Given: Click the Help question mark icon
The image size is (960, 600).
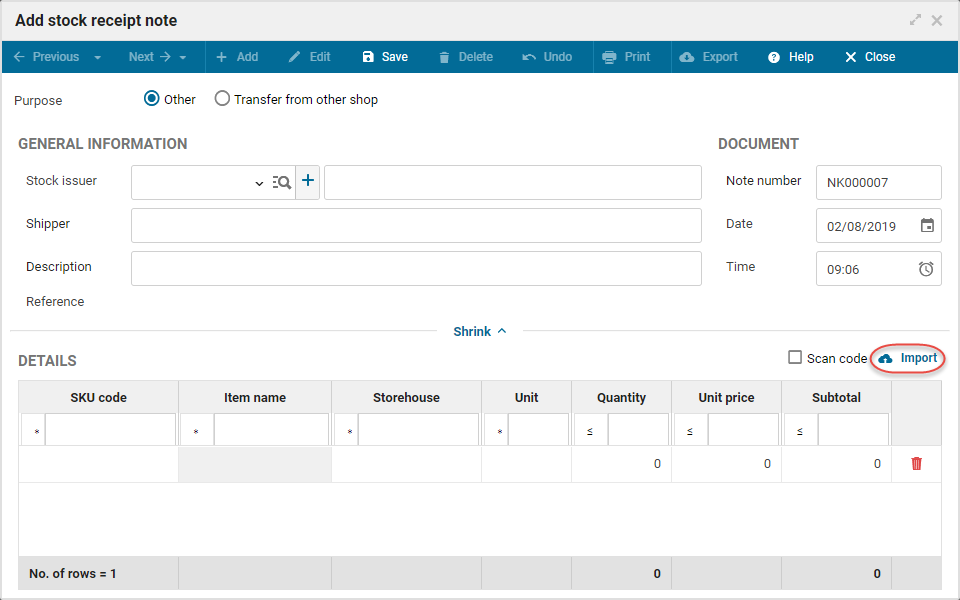Looking at the screenshot, I should click(774, 57).
